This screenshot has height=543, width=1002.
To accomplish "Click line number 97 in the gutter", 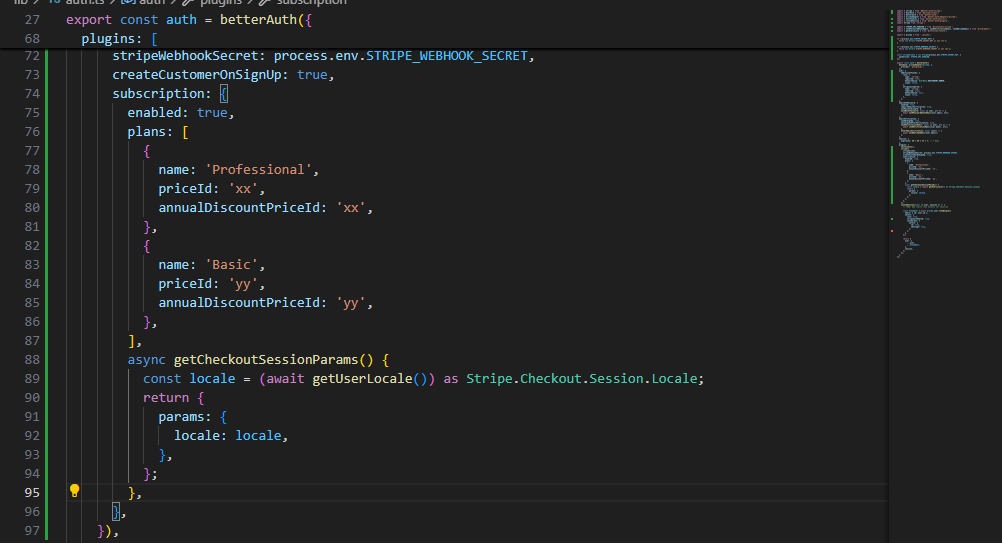I will (32, 532).
